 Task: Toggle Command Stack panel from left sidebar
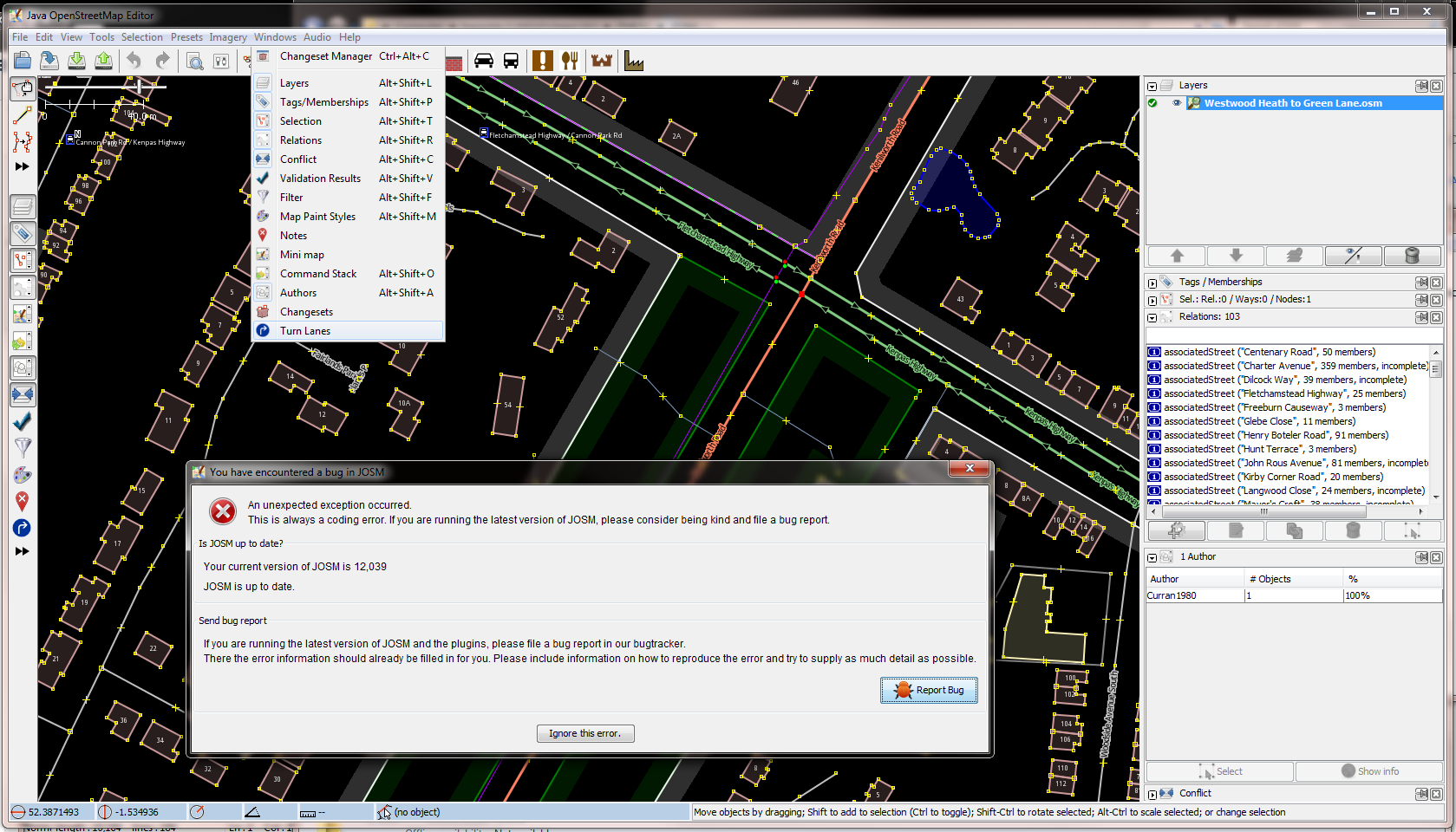click(x=23, y=341)
